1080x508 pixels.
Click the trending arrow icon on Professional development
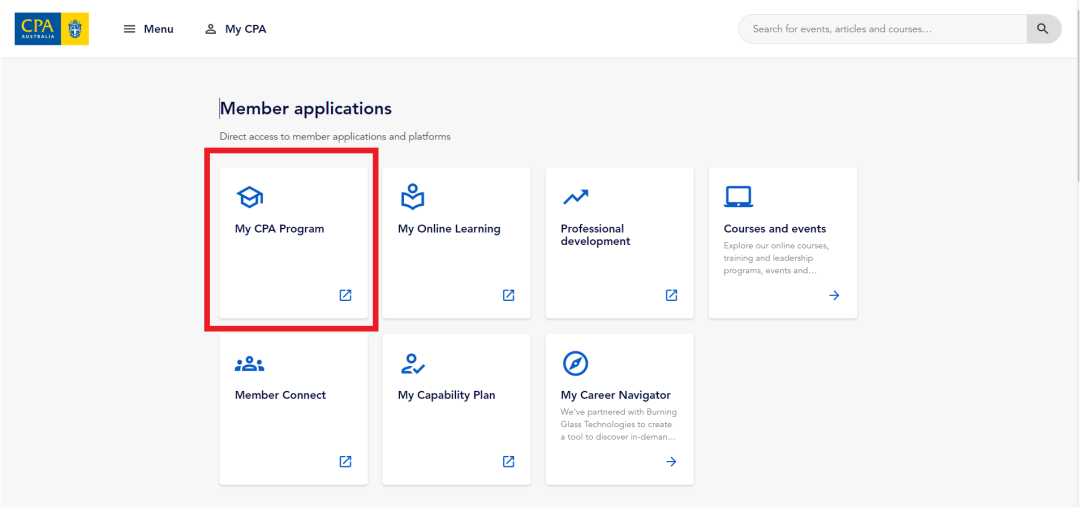point(576,198)
